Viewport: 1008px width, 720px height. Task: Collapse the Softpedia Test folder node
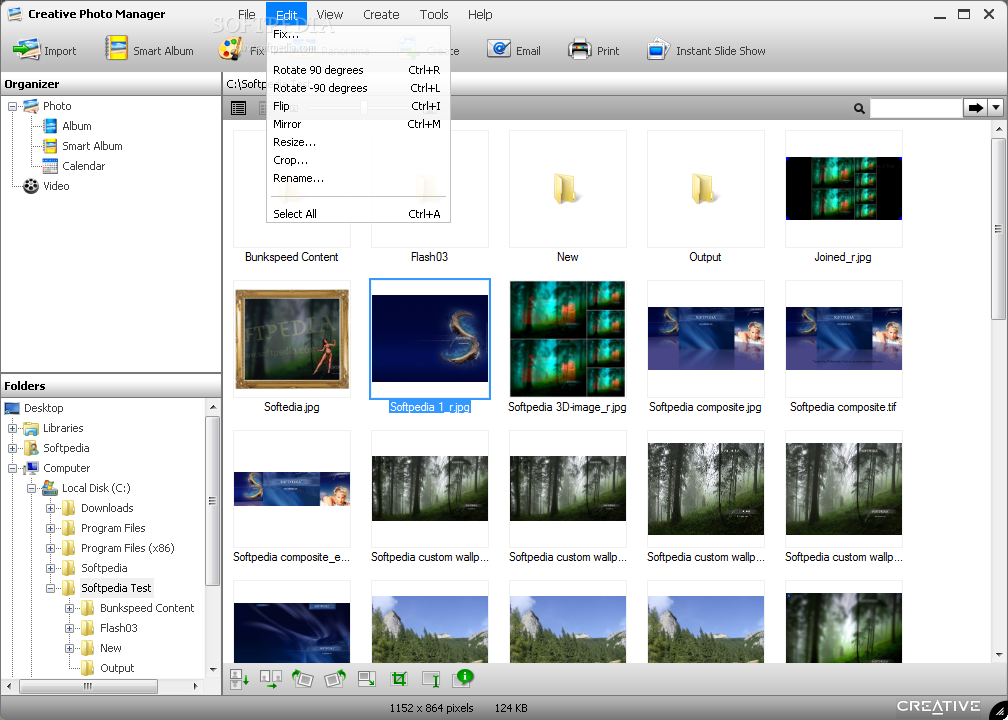pos(50,588)
